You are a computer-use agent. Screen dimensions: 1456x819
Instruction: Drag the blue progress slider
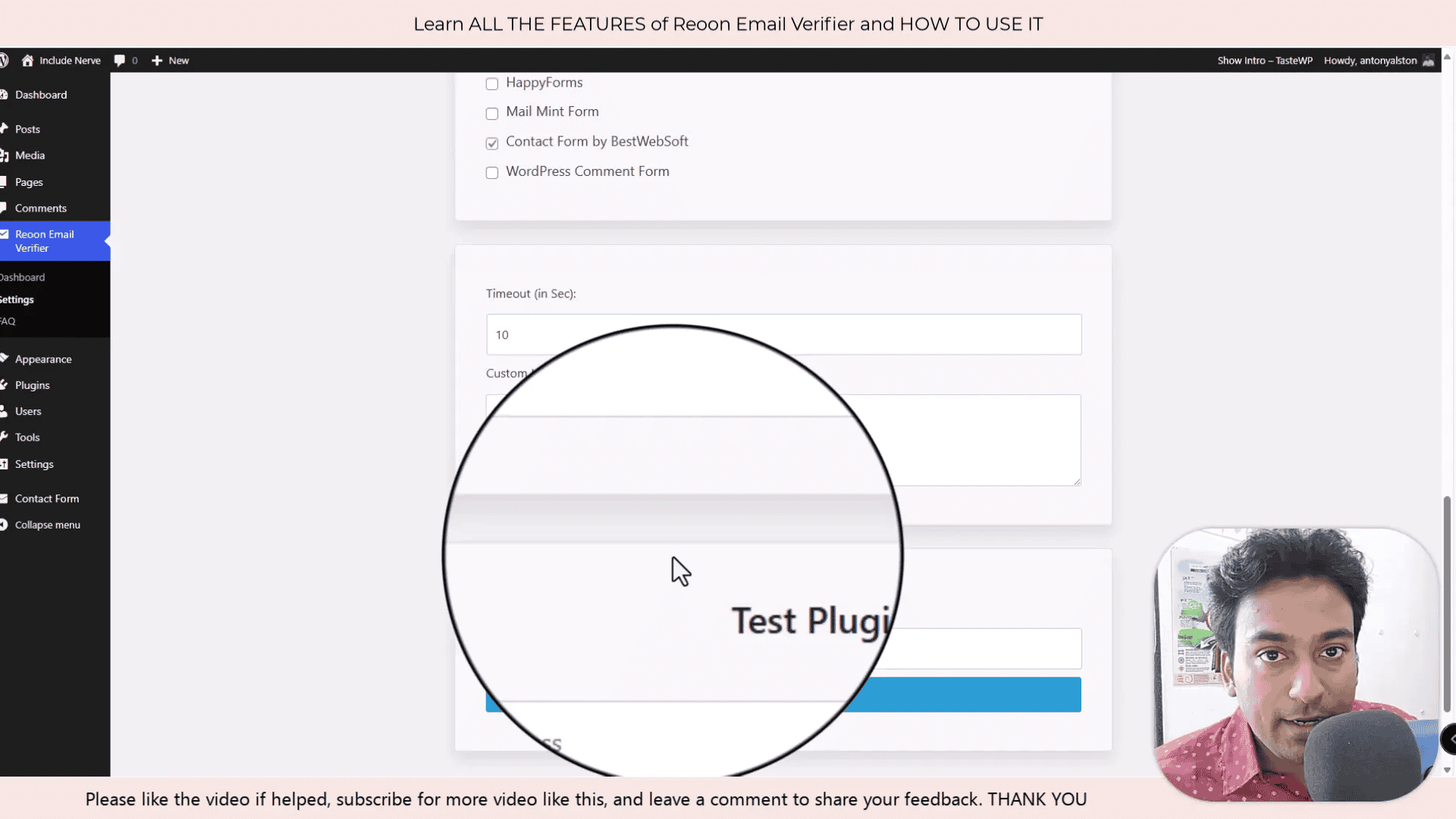tap(783, 695)
